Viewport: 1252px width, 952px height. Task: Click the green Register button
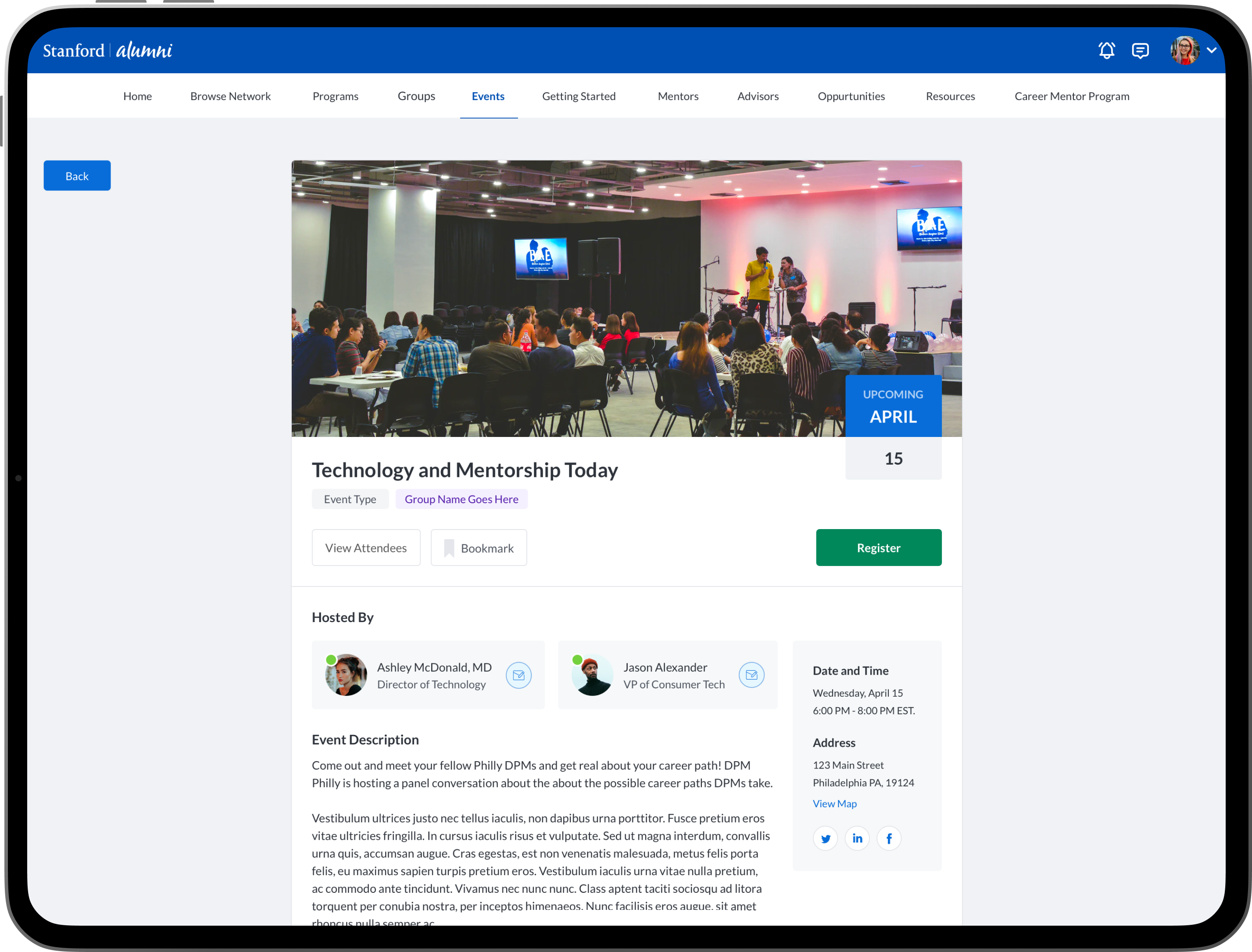pos(878,548)
